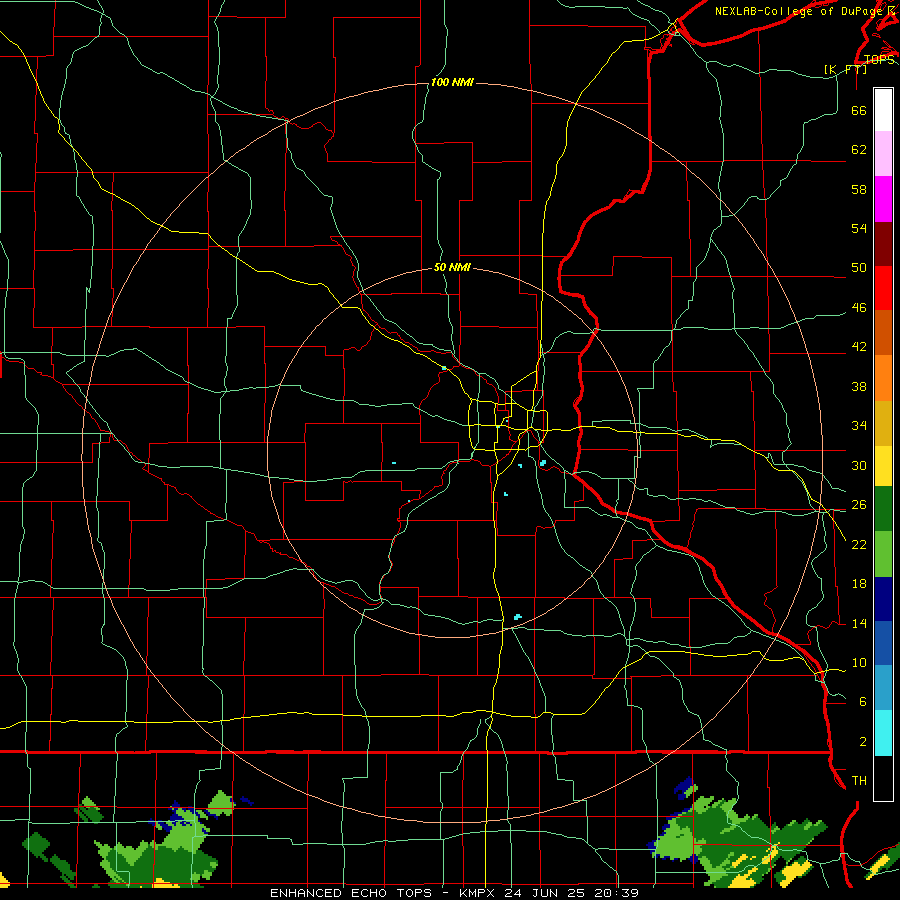The height and width of the screenshot is (900, 900).
Task: Click the white 66 kft color swatch
Action: coord(883,110)
